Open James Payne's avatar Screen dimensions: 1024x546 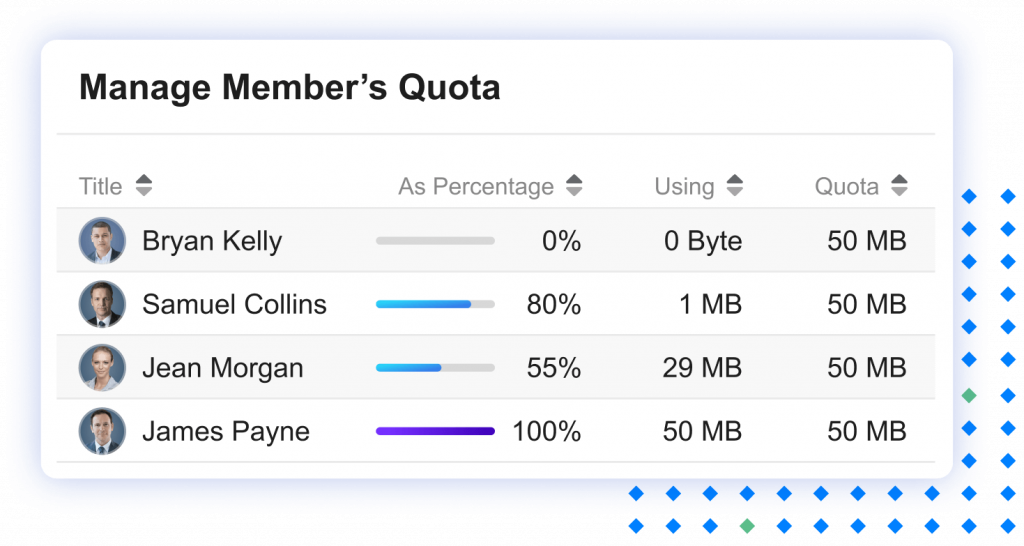tap(102, 431)
